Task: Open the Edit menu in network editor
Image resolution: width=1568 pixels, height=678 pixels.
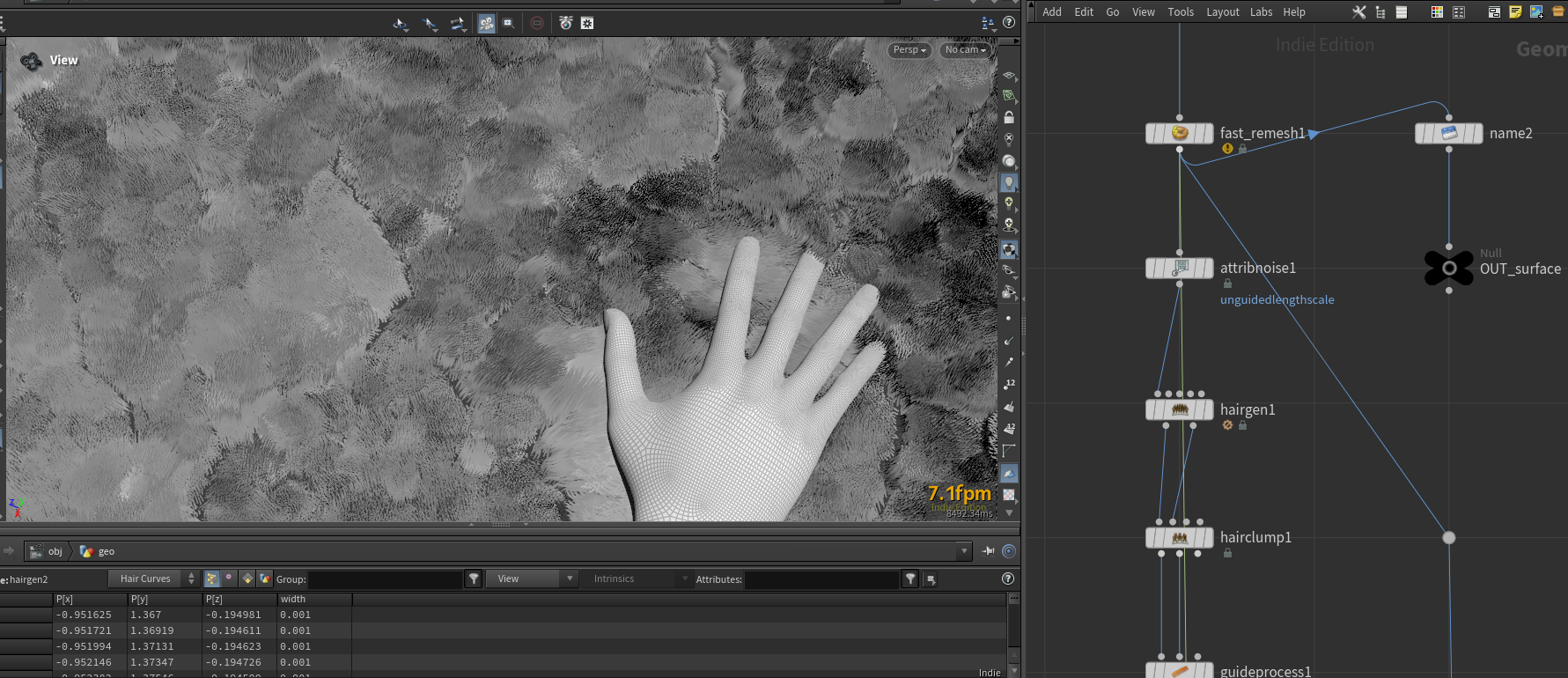Action: pos(1084,12)
